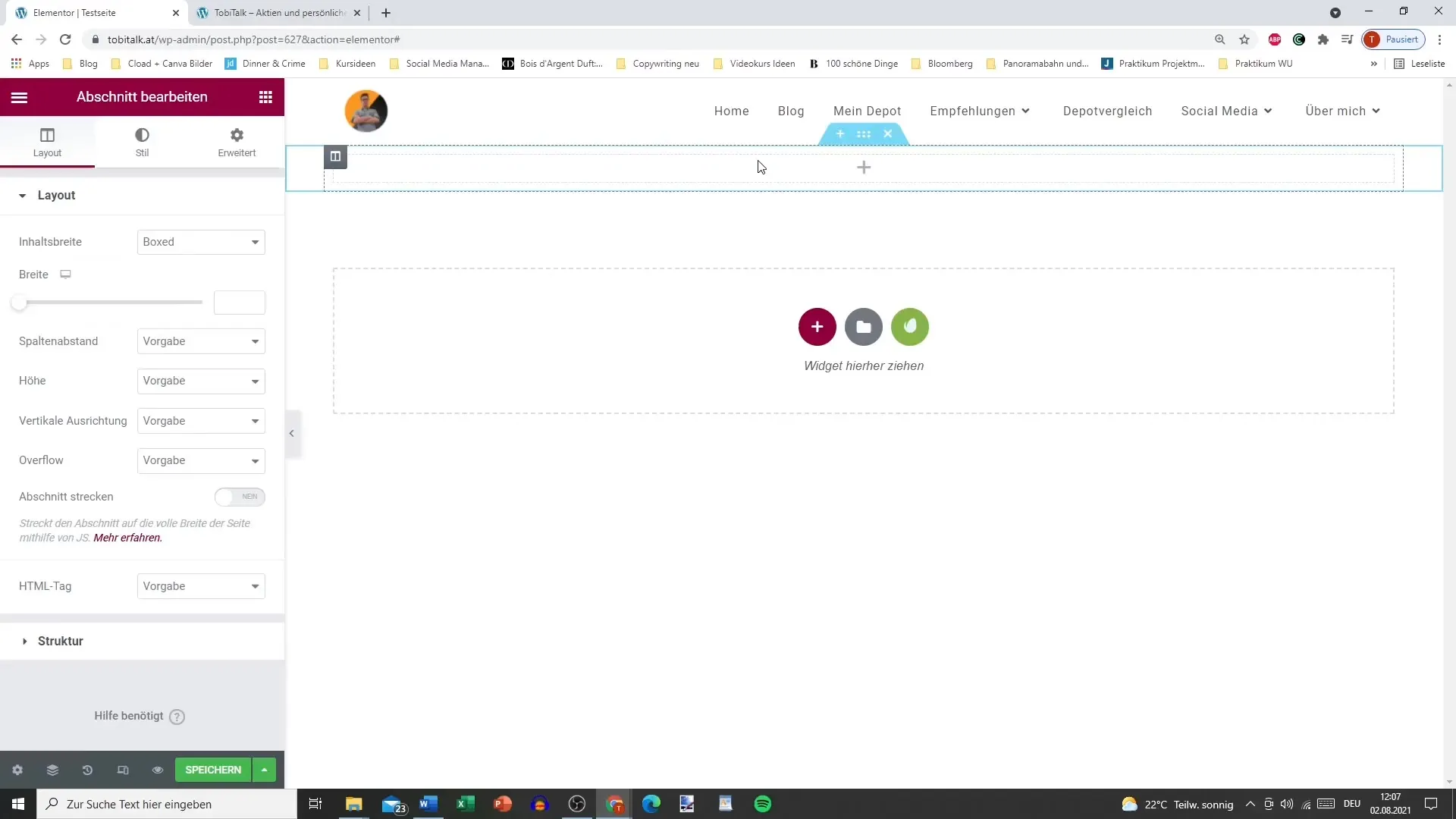
Task: Open the Leseliste button
Action: click(x=1420, y=64)
